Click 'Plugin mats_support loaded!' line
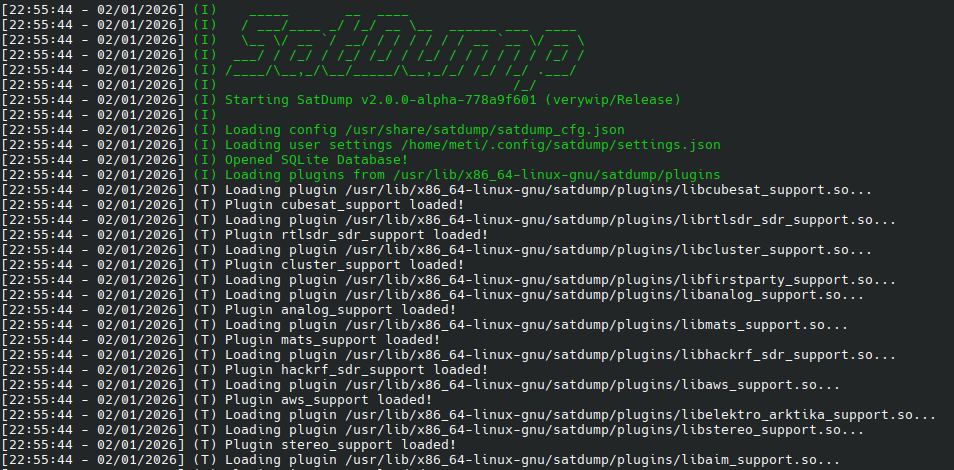 (x=220, y=340)
